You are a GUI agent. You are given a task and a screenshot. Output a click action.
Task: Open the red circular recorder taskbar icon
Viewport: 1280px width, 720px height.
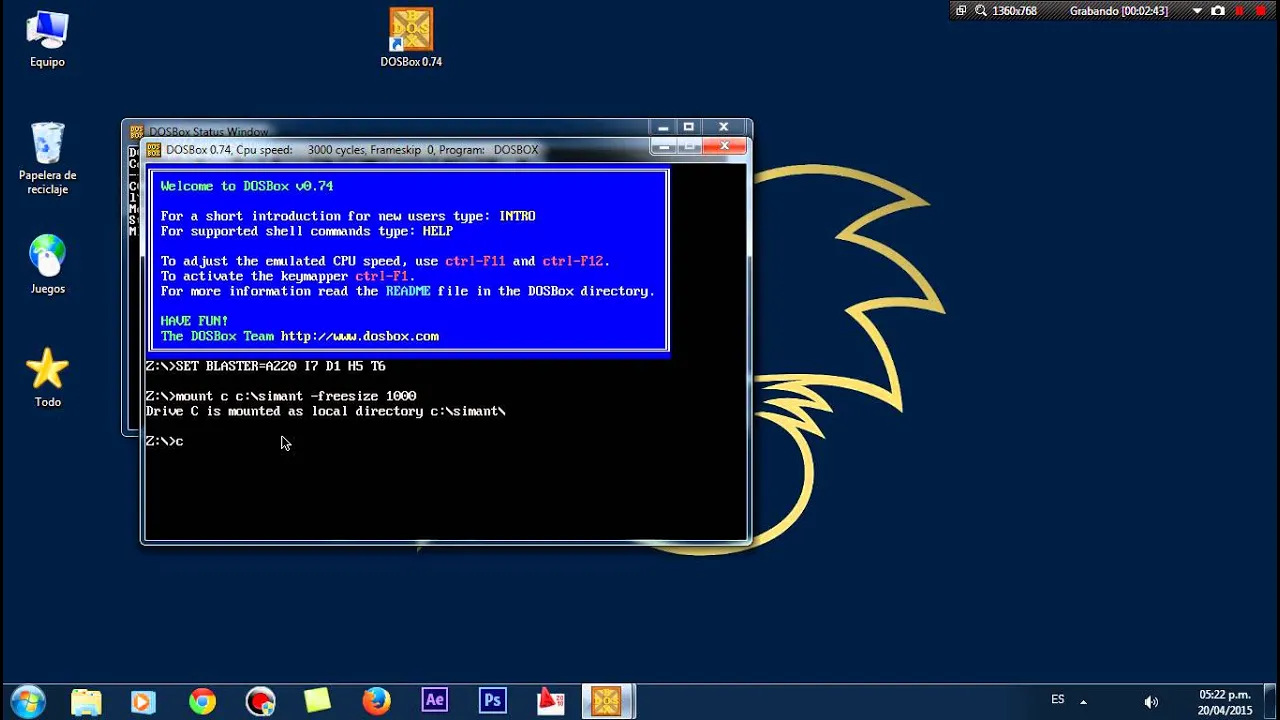pos(260,701)
